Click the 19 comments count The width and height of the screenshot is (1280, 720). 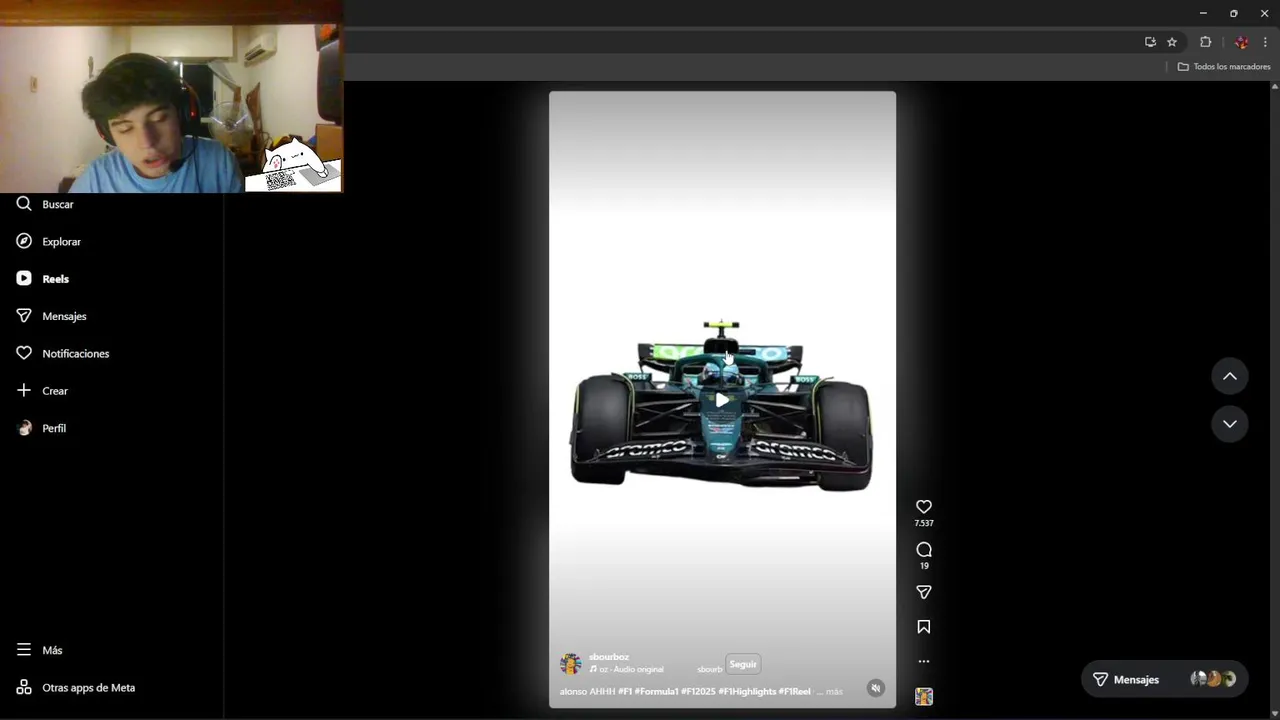pyautogui.click(x=924, y=566)
